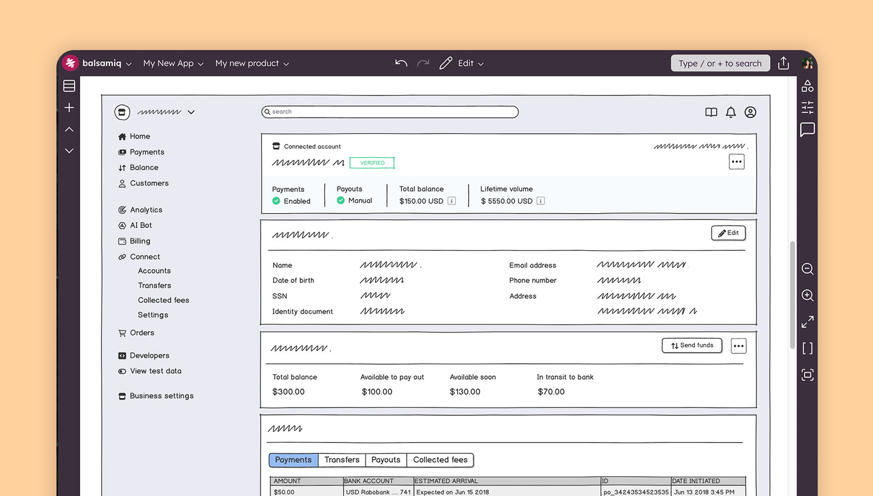Click the quick add search field
Image resolution: width=873 pixels, height=496 pixels.
click(720, 63)
